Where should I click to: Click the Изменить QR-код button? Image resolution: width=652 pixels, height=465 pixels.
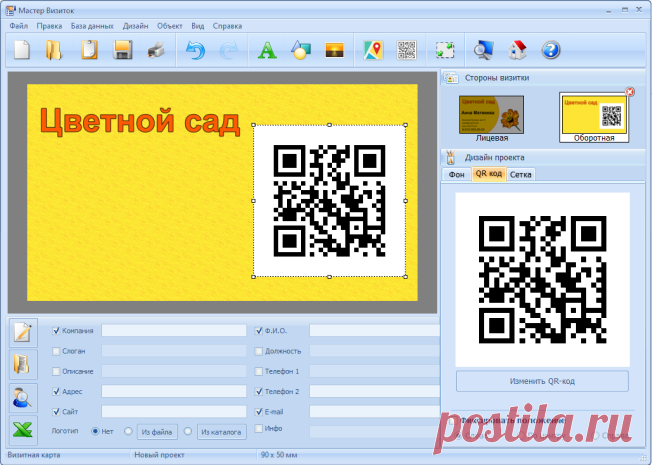click(x=542, y=381)
